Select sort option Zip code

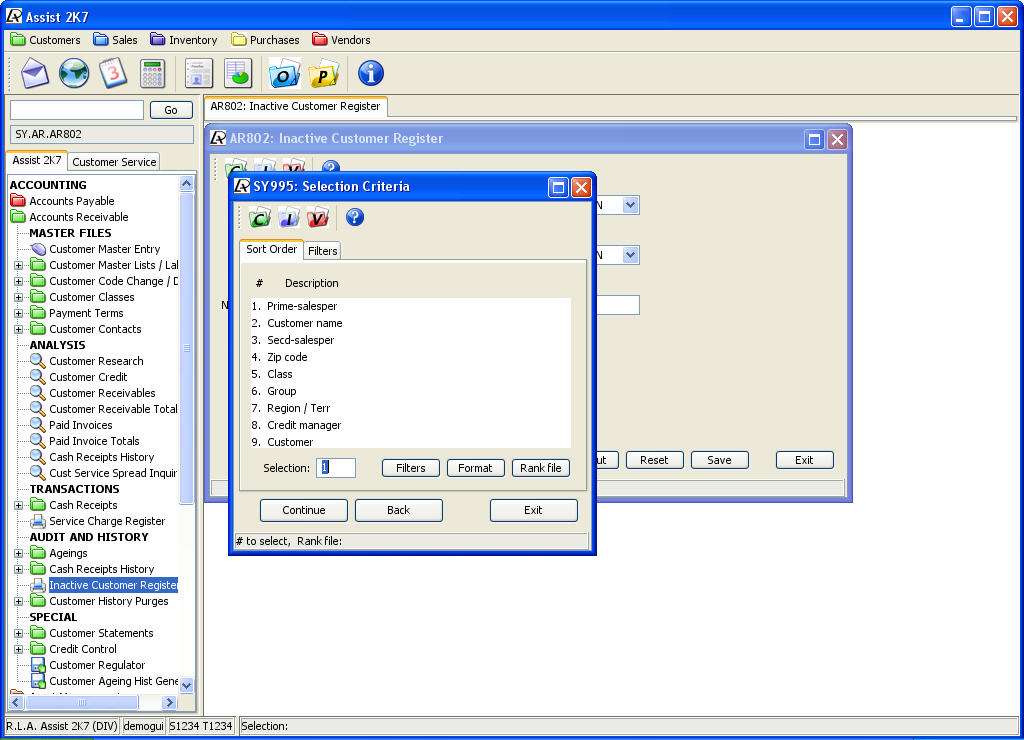coord(287,357)
